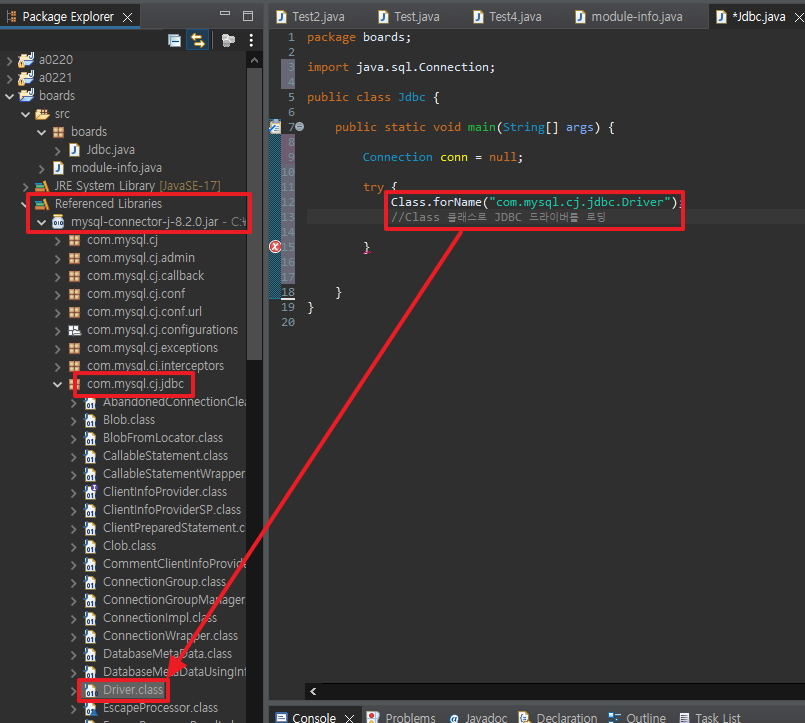Click the ClientInfoProvider.class interface icon
The width and height of the screenshot is (805, 723).
coord(91,492)
